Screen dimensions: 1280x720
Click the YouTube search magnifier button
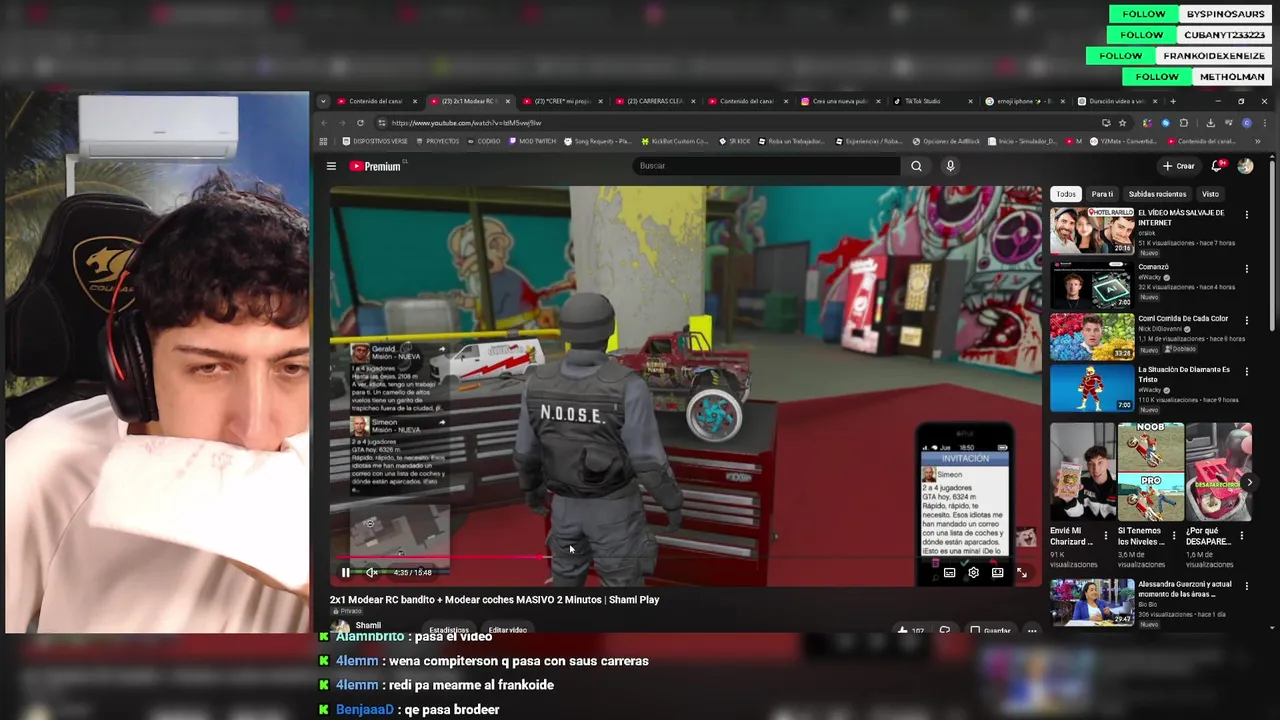coord(916,166)
